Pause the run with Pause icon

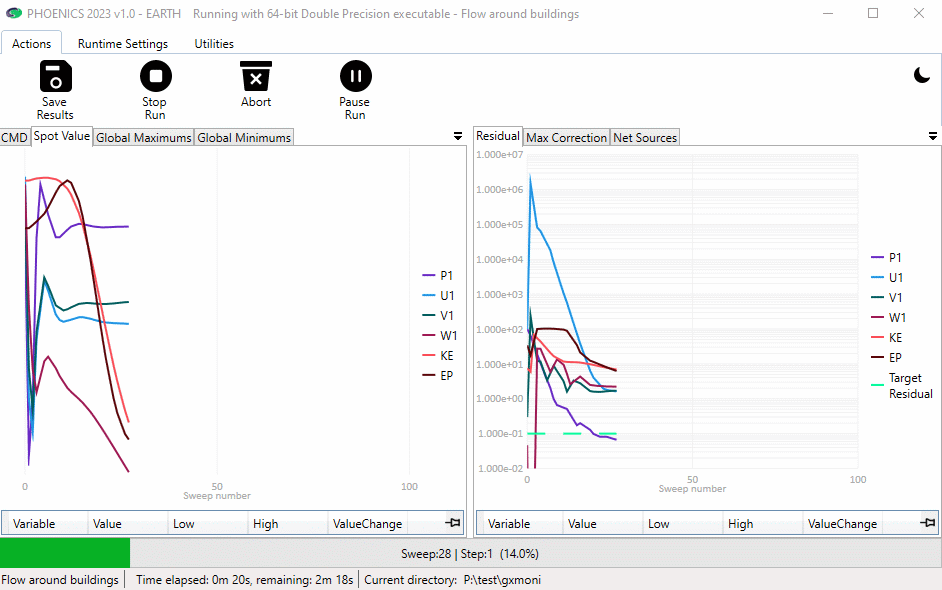(355, 77)
